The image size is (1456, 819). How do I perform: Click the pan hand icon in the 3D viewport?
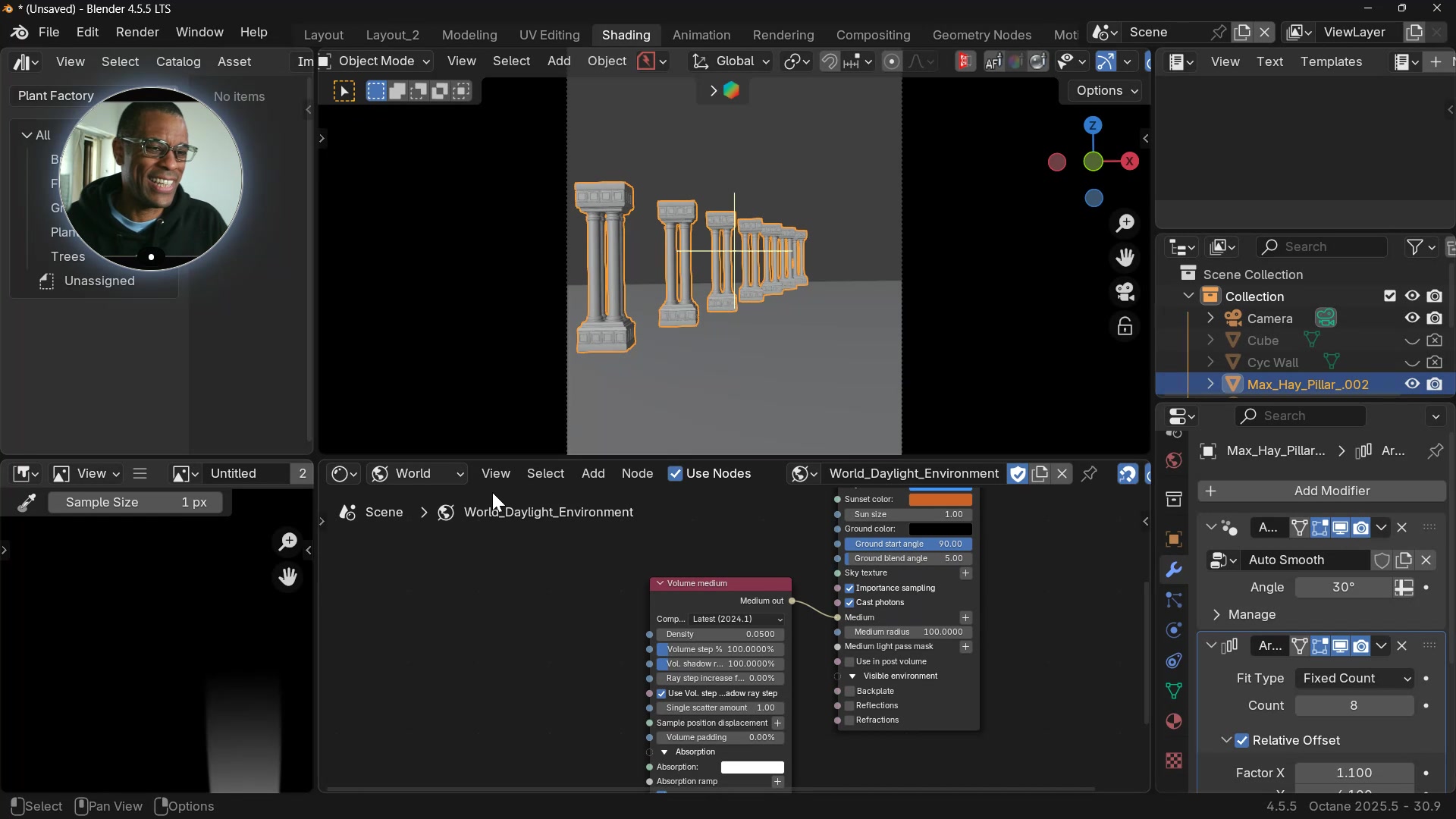(x=1125, y=258)
